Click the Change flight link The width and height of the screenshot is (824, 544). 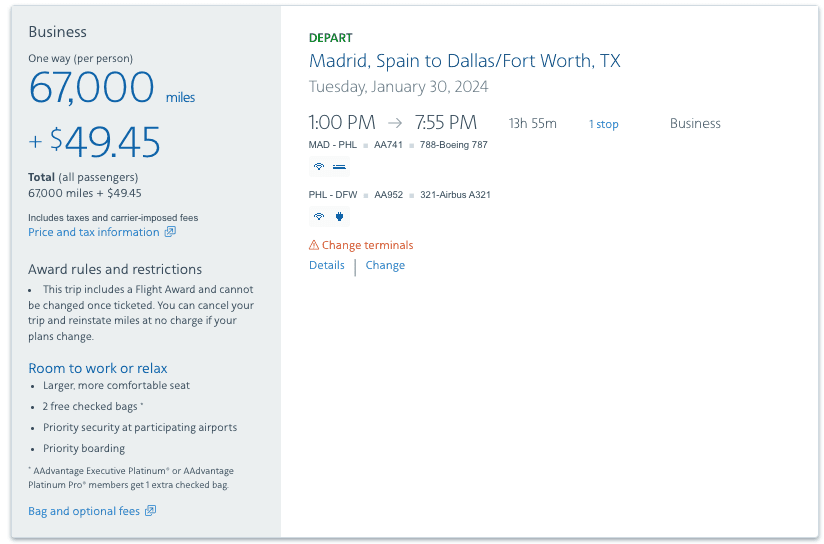click(x=385, y=265)
